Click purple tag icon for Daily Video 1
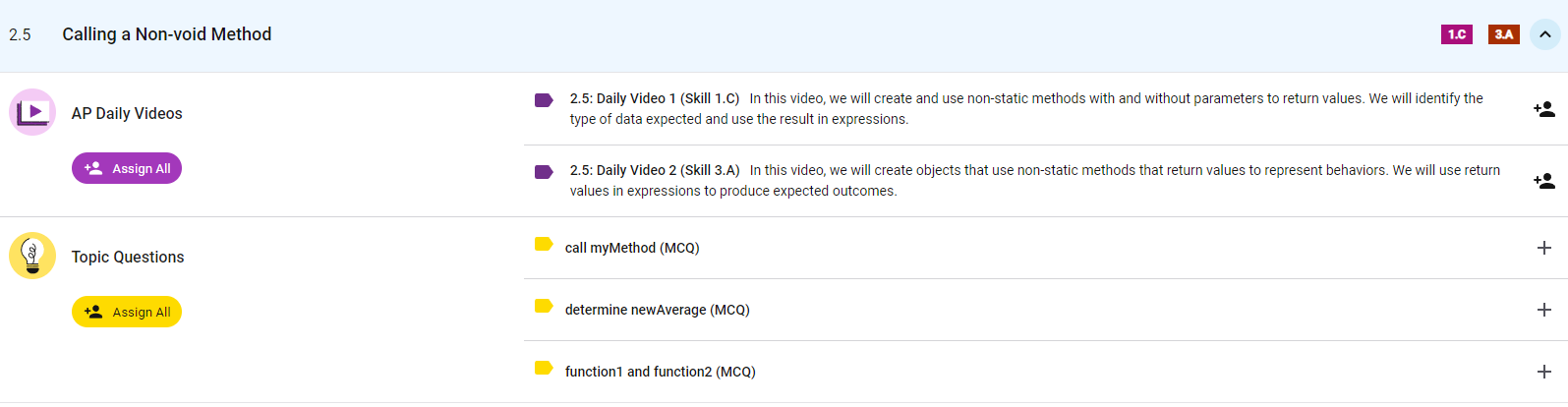 tap(544, 100)
